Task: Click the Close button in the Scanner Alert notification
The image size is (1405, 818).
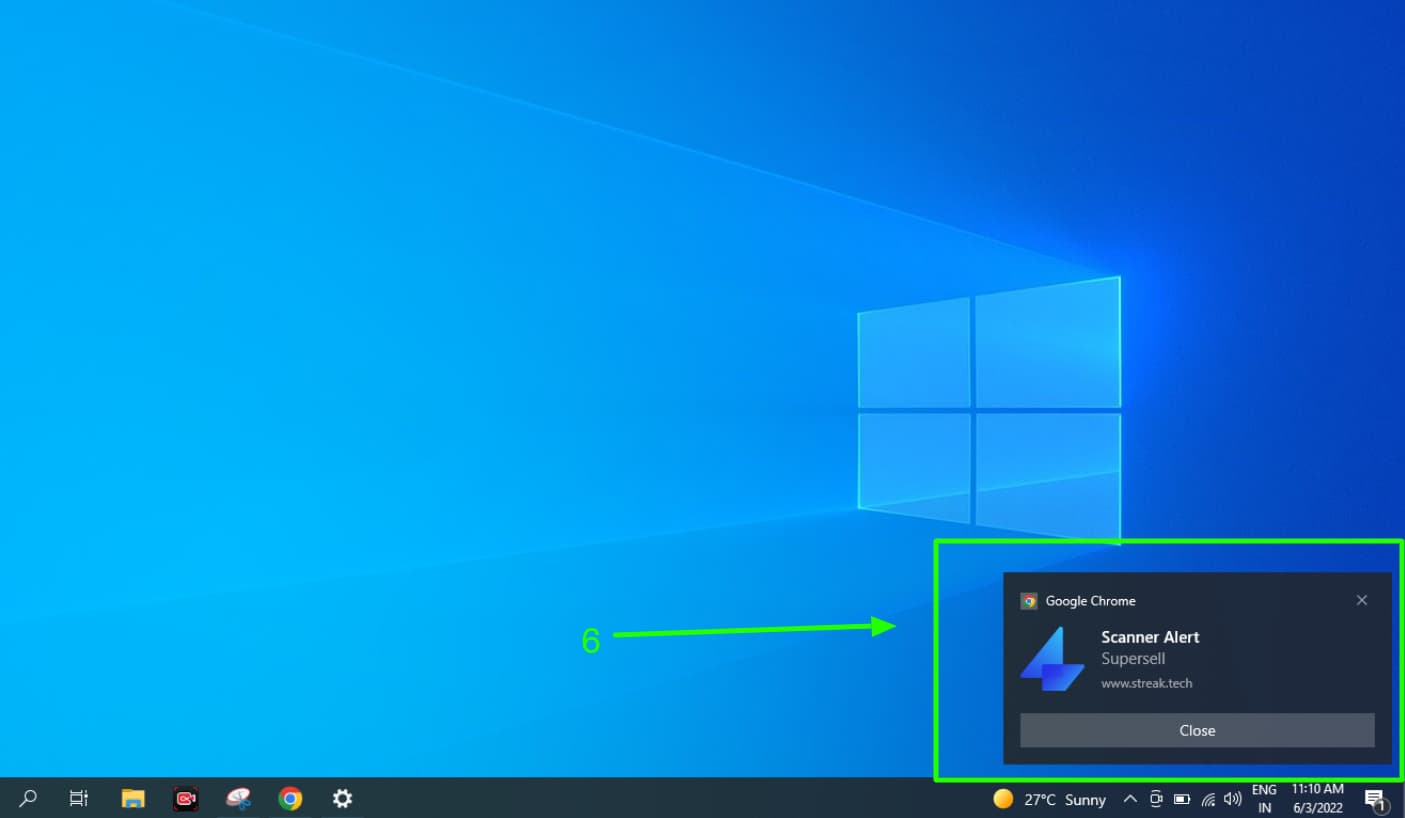Action: click(x=1197, y=730)
